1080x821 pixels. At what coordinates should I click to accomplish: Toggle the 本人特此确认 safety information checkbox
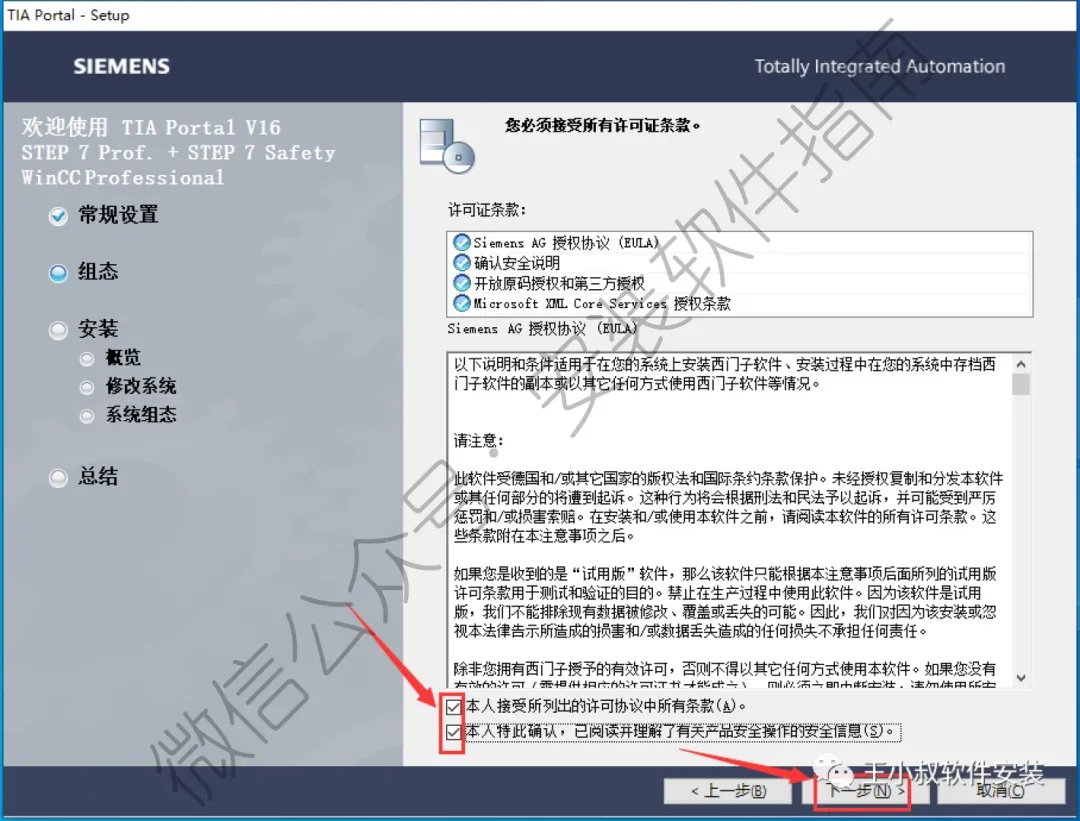(x=453, y=731)
